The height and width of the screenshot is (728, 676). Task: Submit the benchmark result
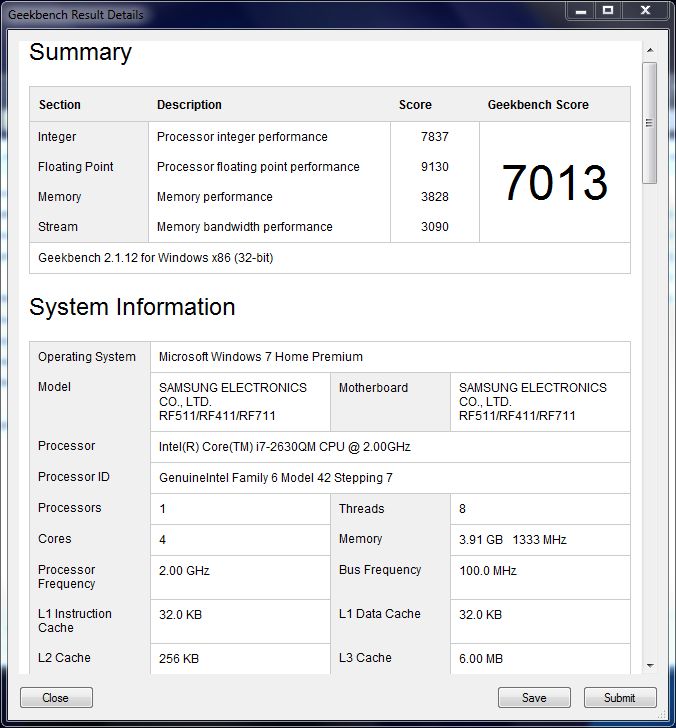tap(620, 697)
